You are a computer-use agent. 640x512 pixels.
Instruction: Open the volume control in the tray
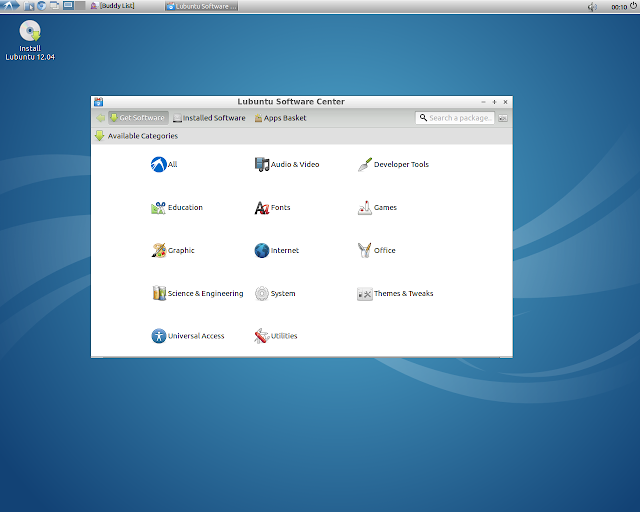[x=592, y=7]
